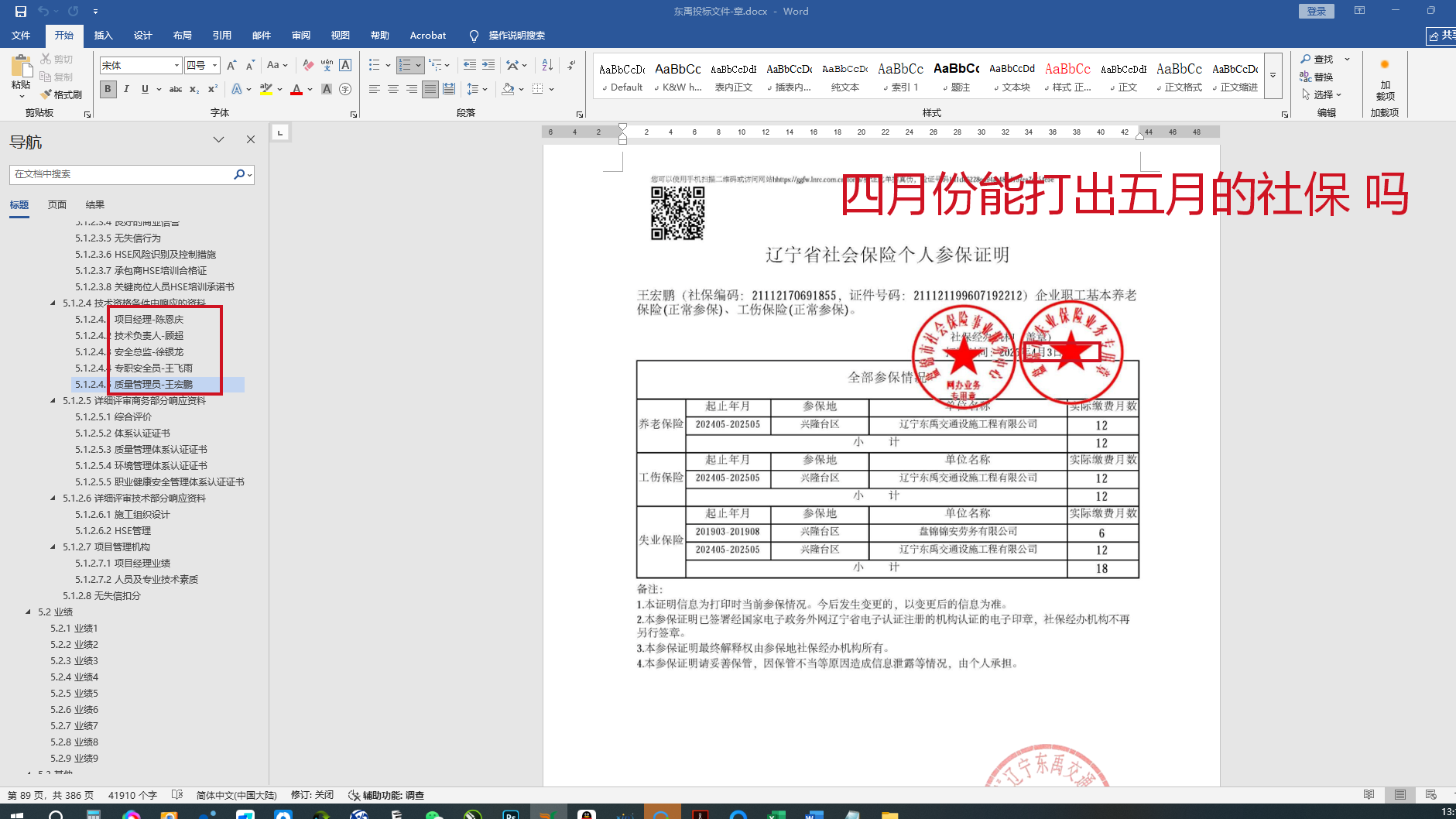Viewport: 1456px width, 819px height.
Task: Align the paragraph to the left
Action: [x=375, y=89]
